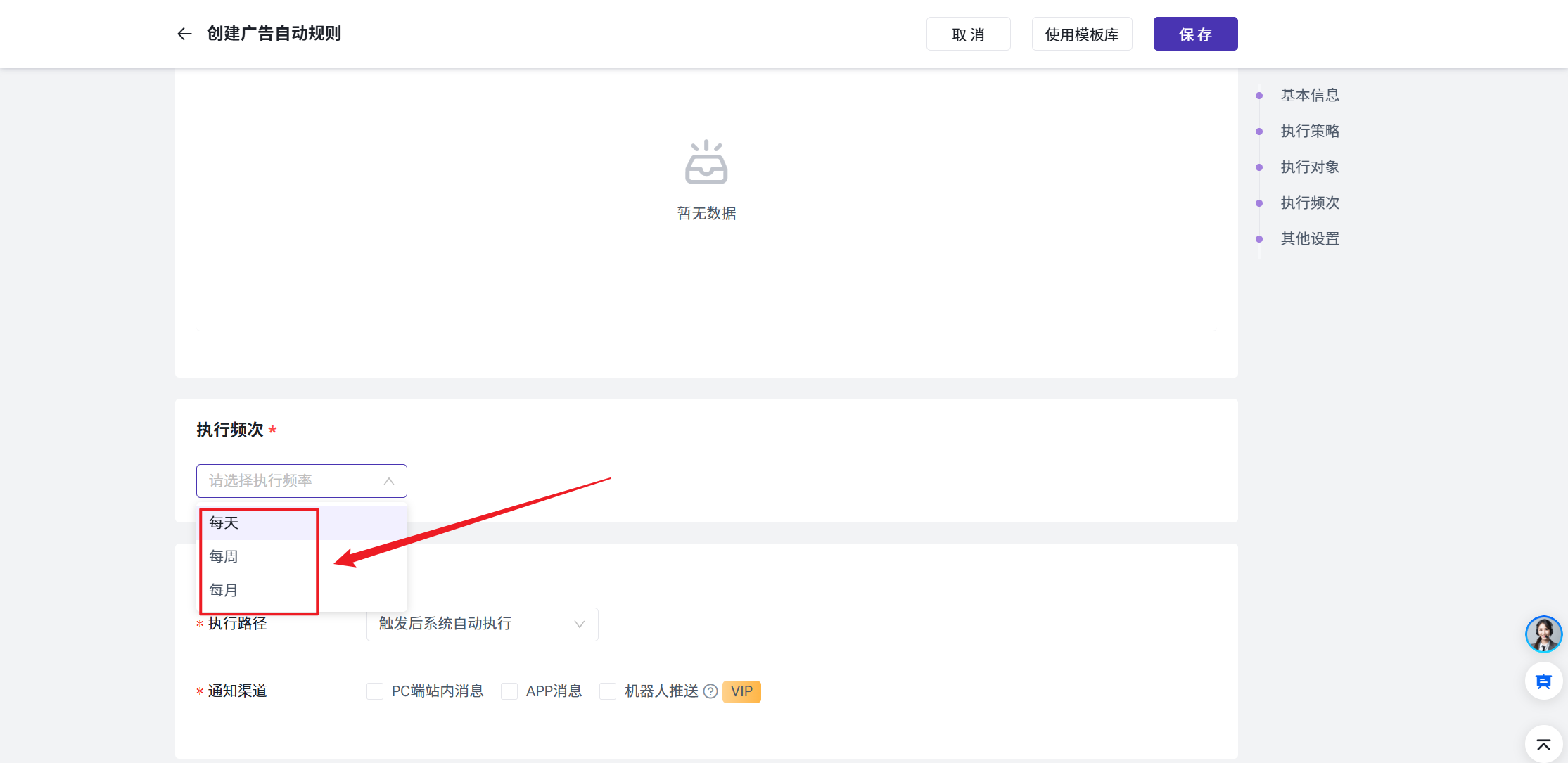Click help icon beside 机器人推送
This screenshot has width=1568, height=763.
(x=710, y=691)
